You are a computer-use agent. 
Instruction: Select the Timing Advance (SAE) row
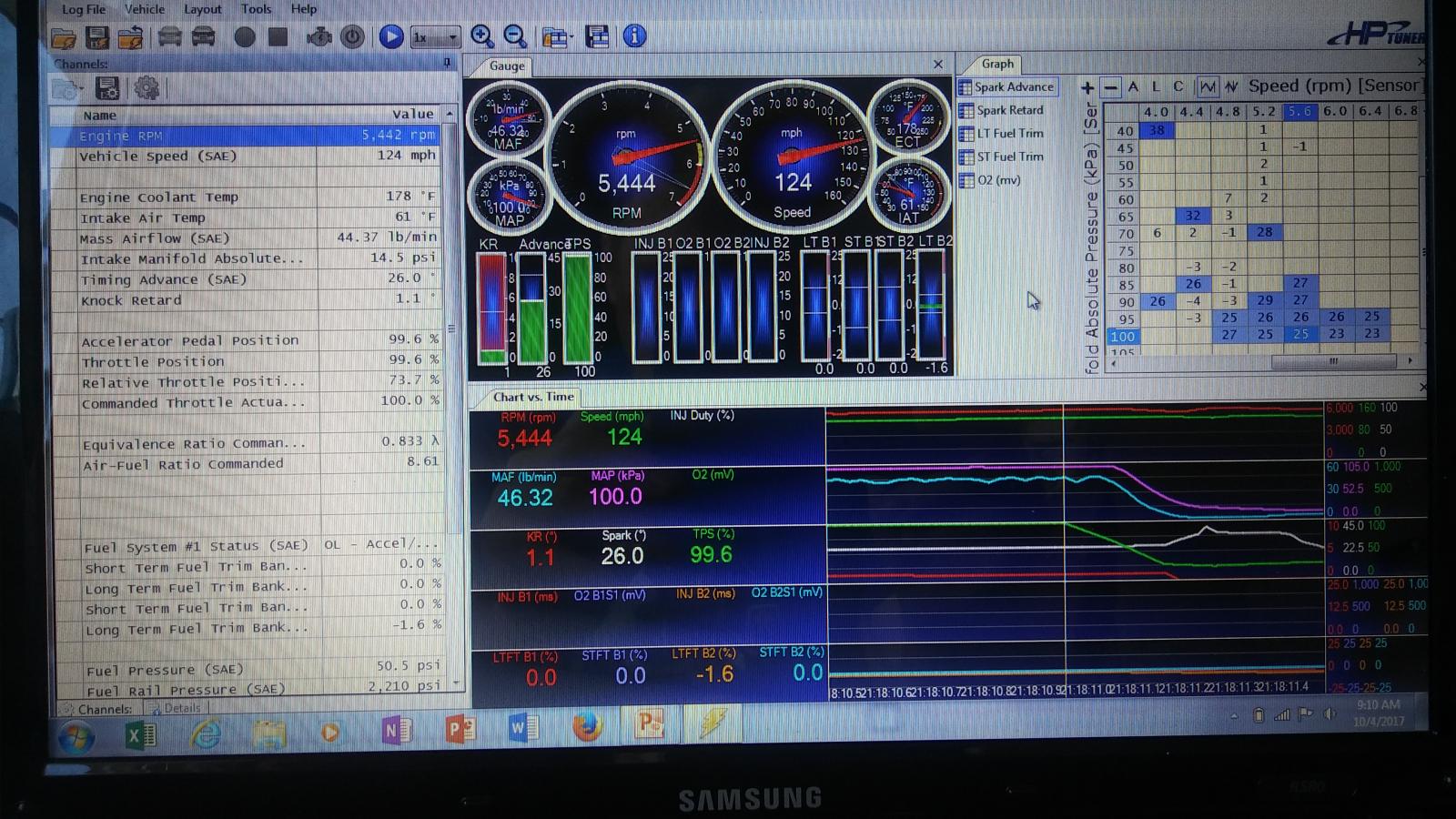pos(246,279)
